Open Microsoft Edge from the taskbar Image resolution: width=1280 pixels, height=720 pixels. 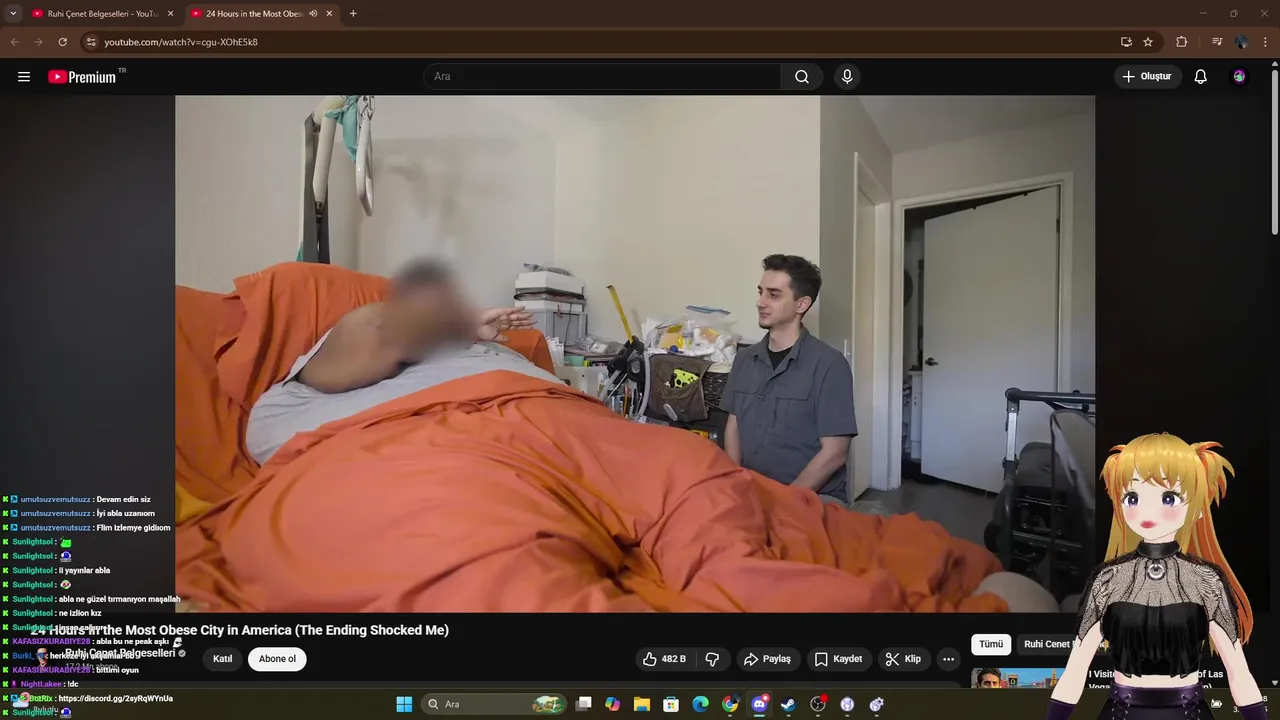[x=701, y=704]
